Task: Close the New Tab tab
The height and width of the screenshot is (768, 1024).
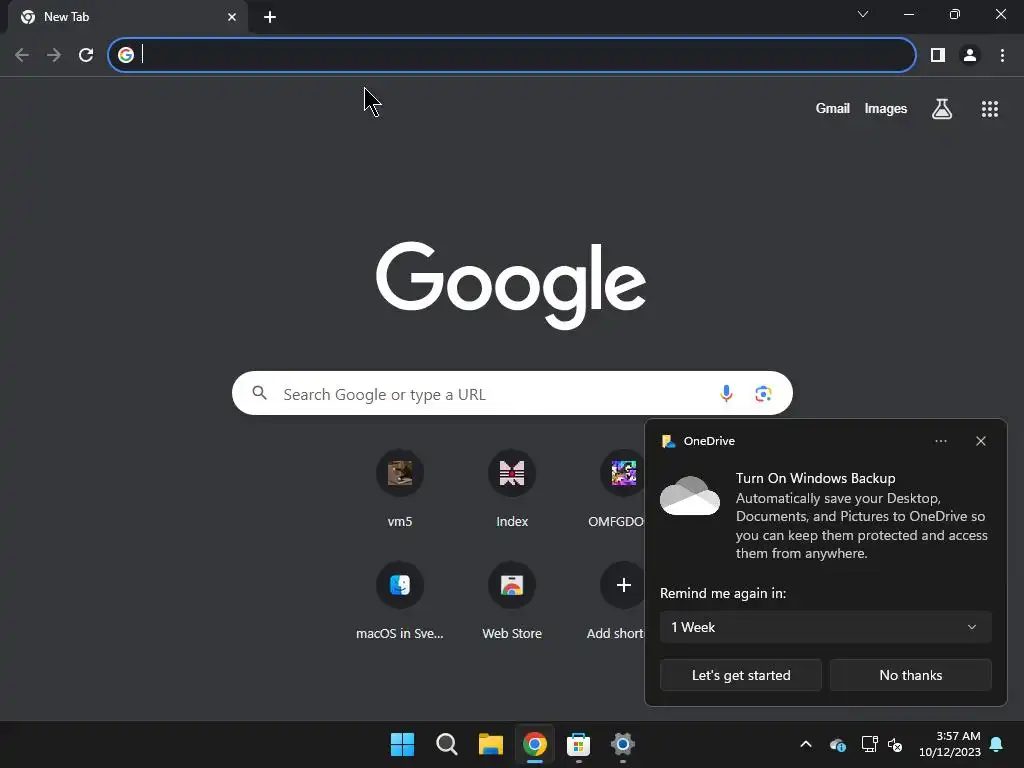Action: (232, 17)
